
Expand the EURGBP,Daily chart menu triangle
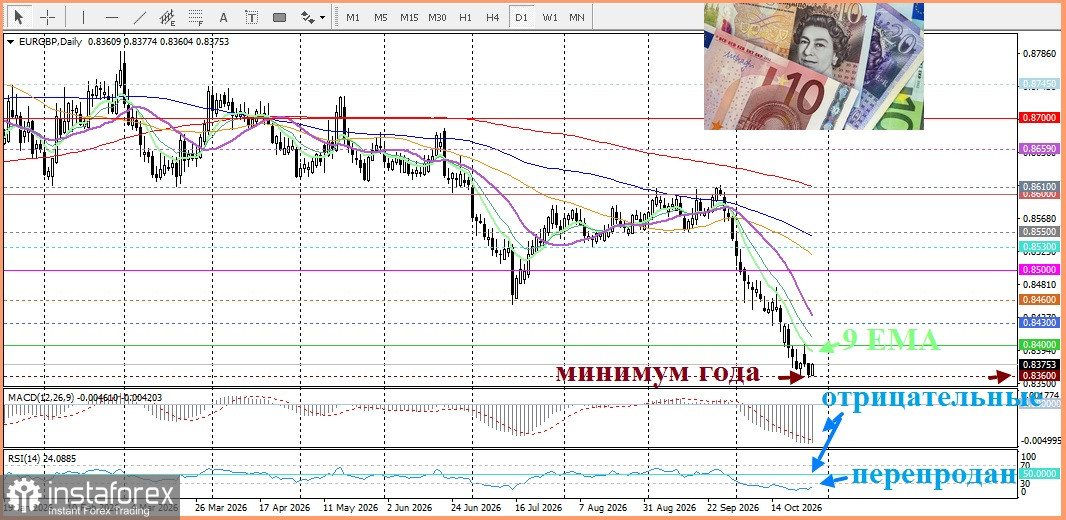click(10, 41)
